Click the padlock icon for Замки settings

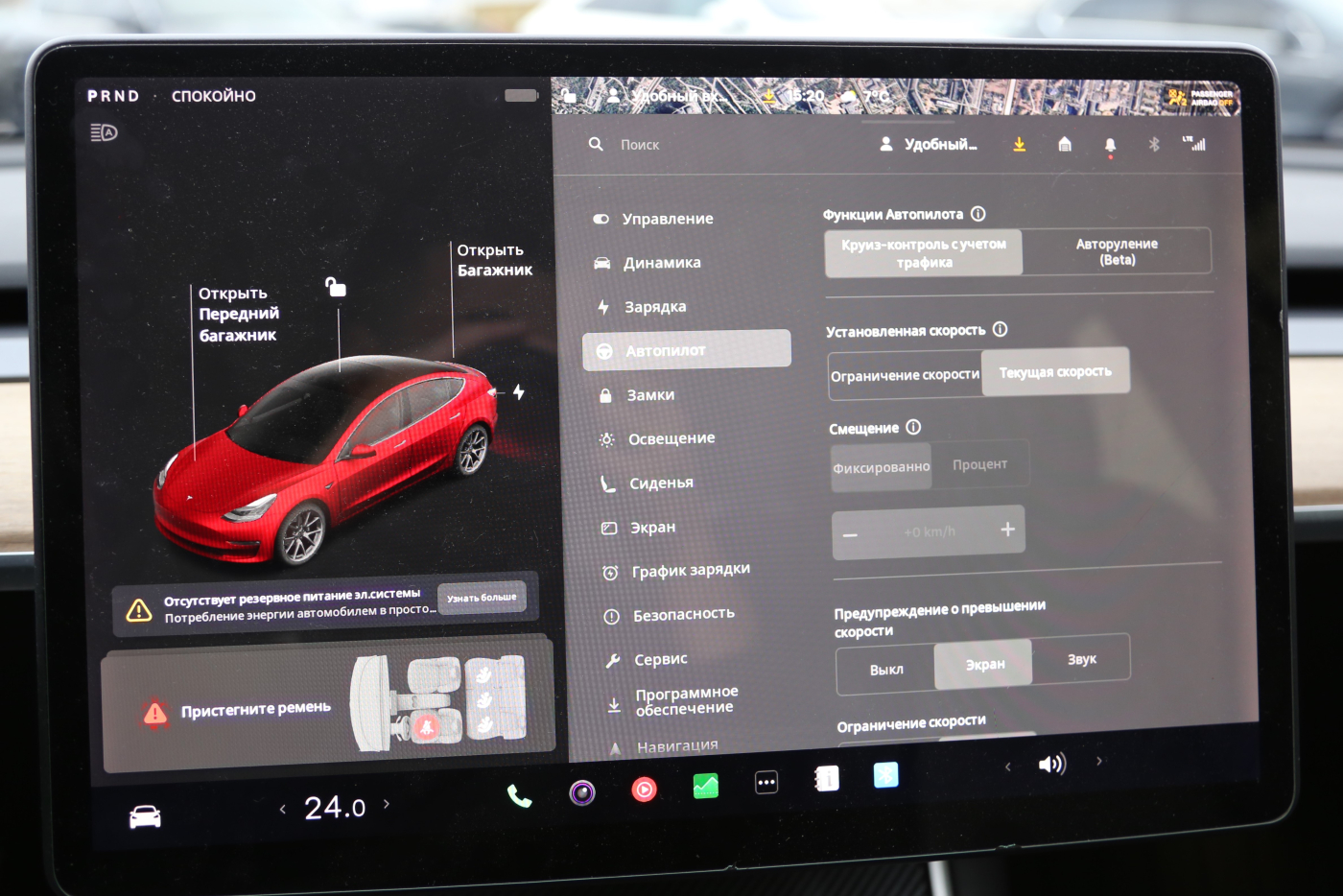tap(606, 394)
